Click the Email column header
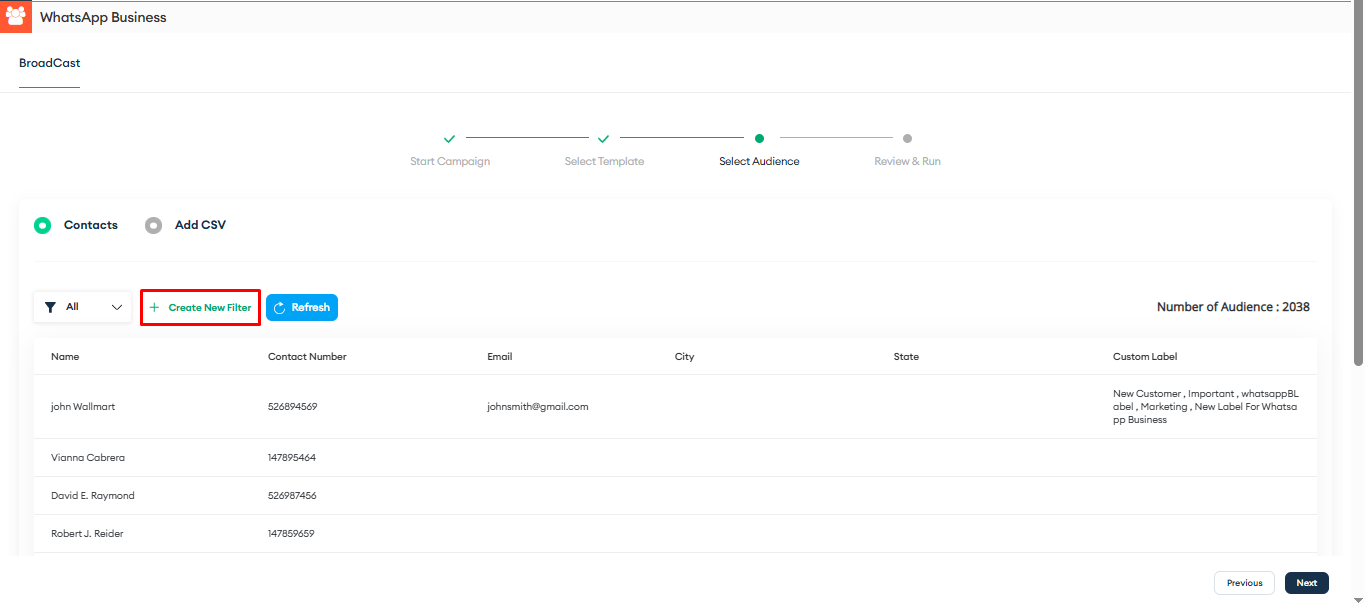This screenshot has width=1365, height=604. tap(500, 357)
